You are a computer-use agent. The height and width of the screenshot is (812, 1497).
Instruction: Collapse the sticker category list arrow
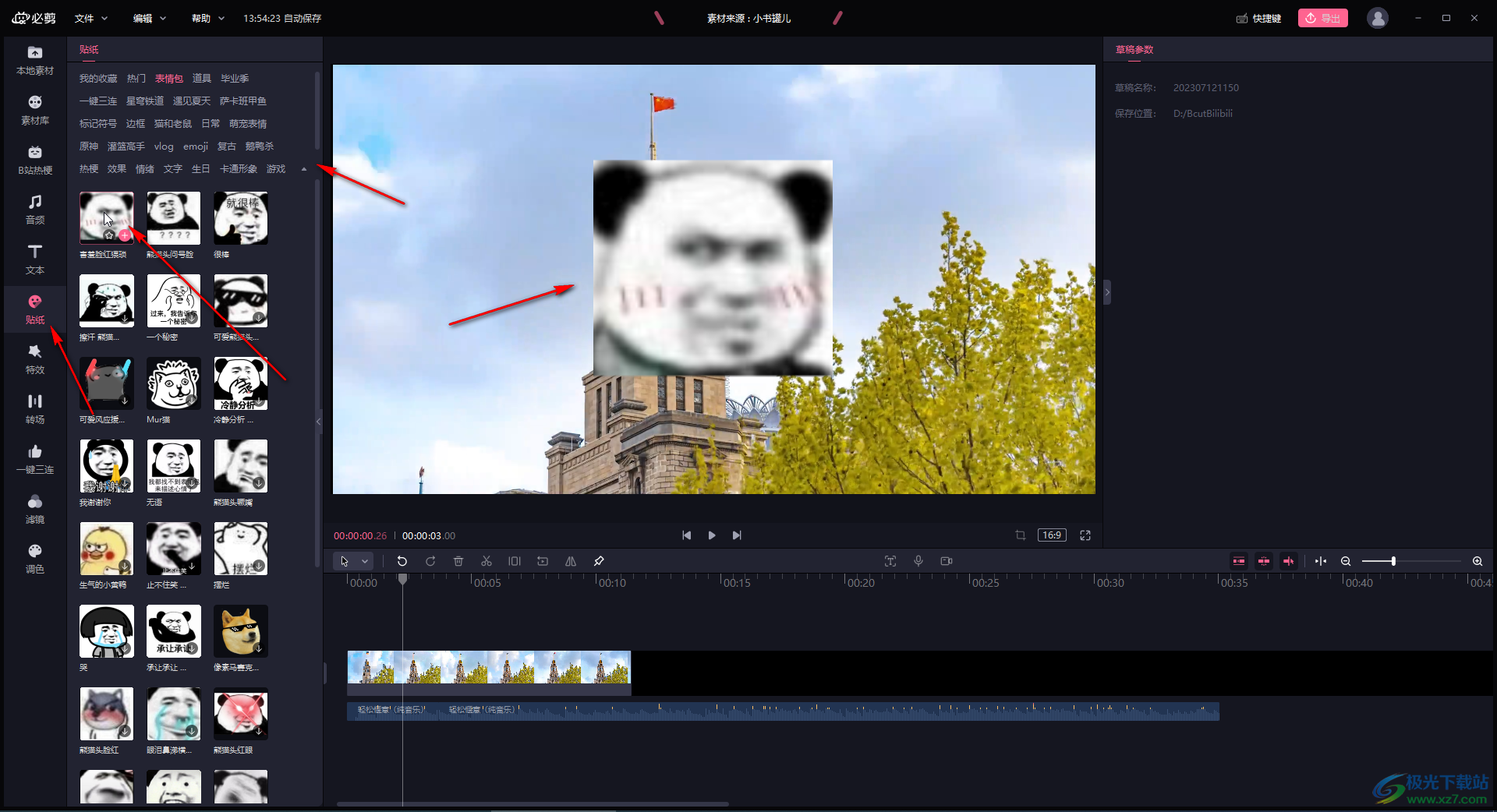pyautogui.click(x=304, y=169)
